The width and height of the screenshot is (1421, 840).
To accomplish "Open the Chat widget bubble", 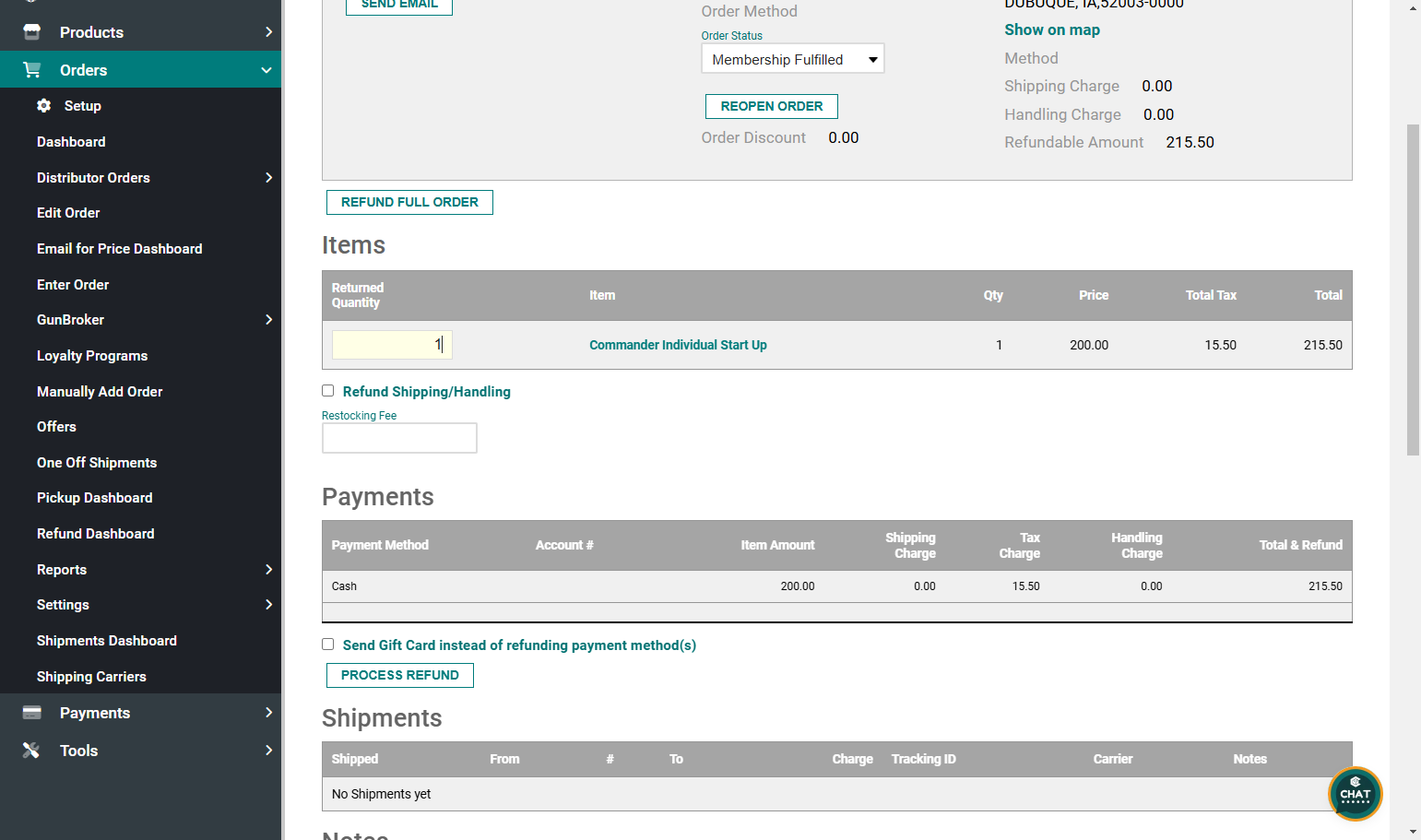I will [x=1355, y=794].
